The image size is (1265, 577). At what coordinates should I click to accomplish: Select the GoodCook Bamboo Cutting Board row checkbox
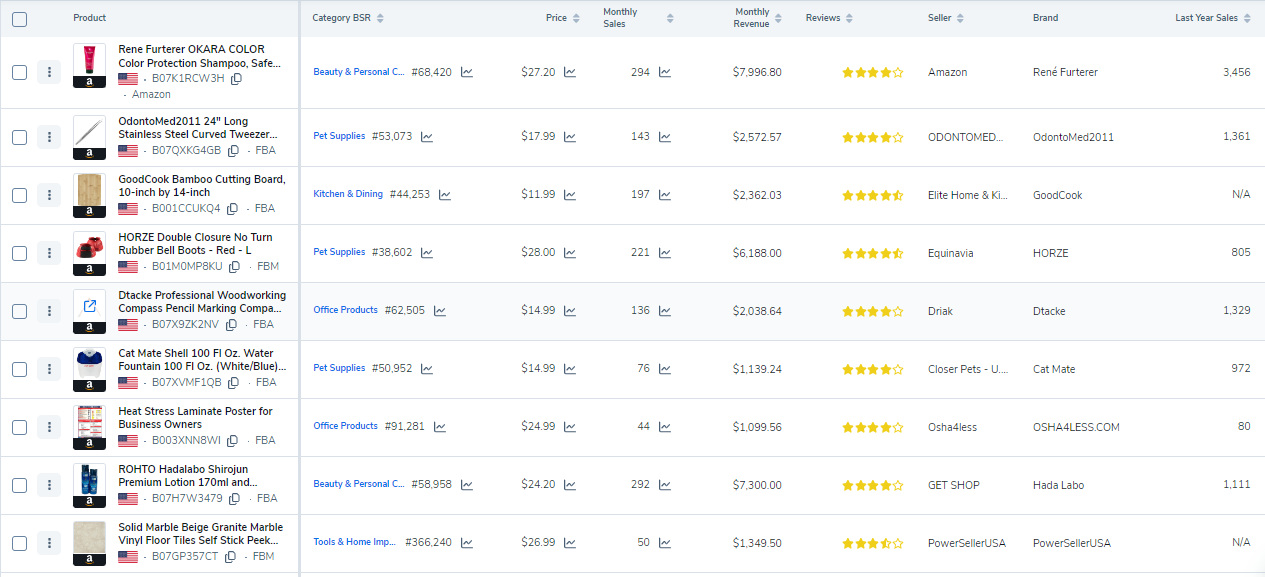pos(20,195)
